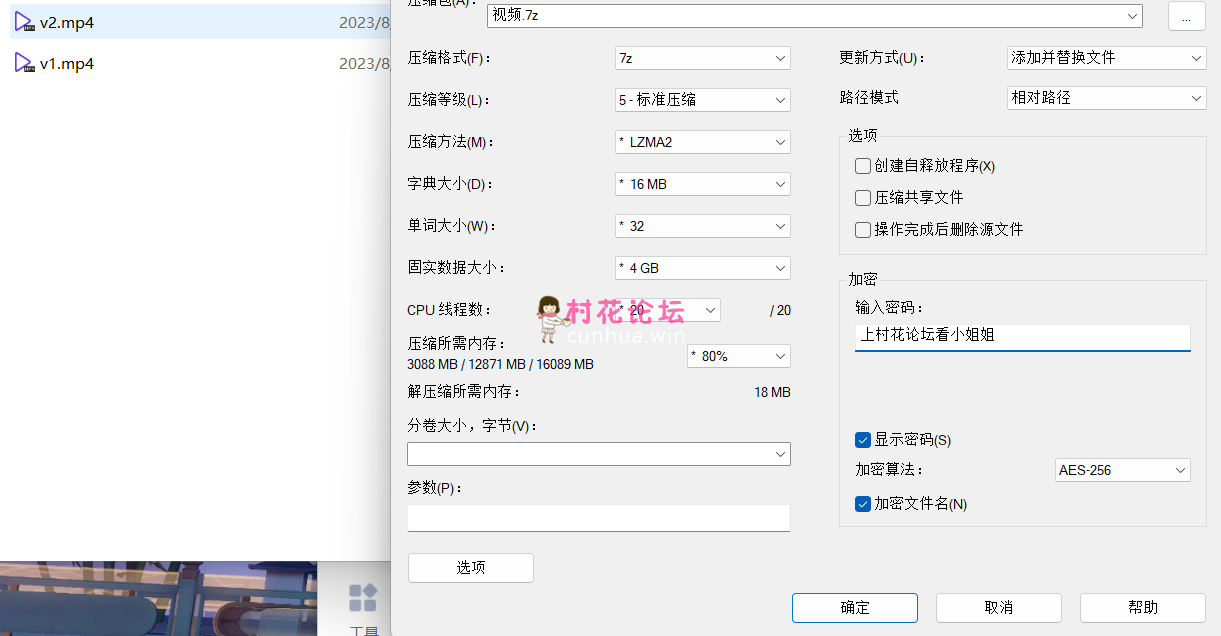Select the v2.mp4 file name

(67, 22)
